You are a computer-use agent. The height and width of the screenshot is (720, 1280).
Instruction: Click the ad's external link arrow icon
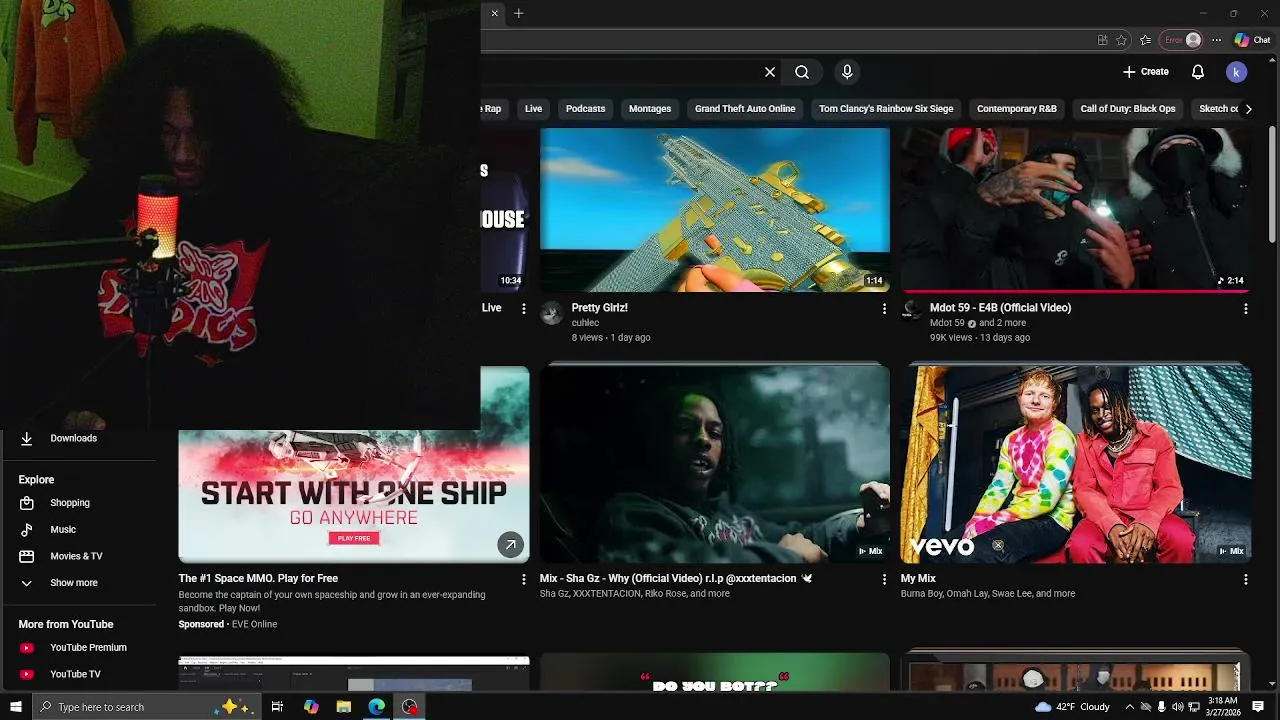pyautogui.click(x=510, y=545)
